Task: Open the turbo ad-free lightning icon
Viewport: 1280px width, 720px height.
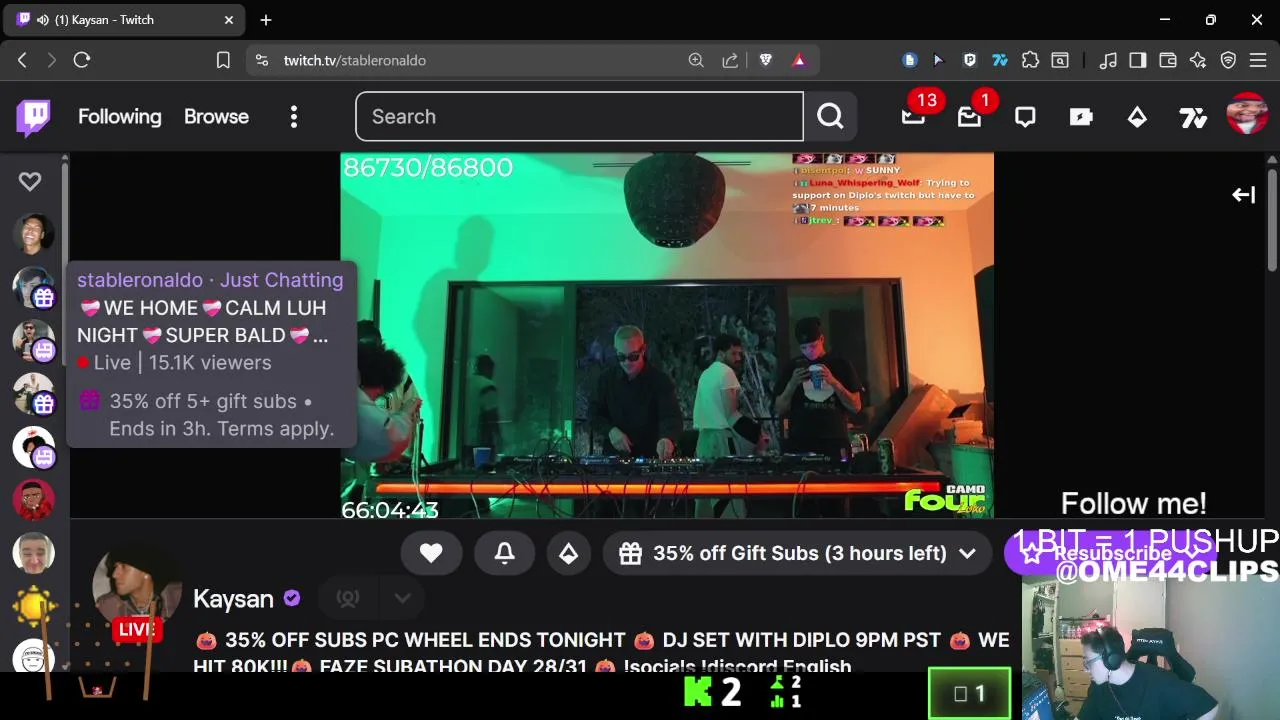Action: point(1081,117)
